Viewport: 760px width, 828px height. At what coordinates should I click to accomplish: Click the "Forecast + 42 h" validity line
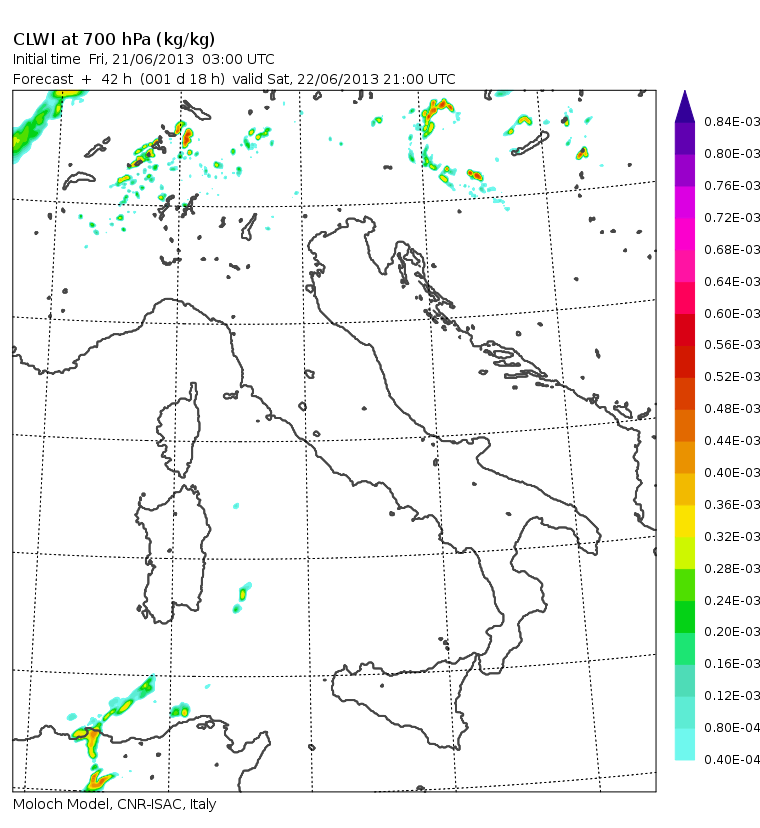tap(234, 79)
